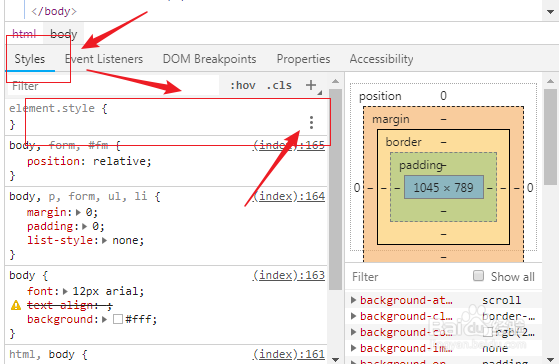Expand the list-style shorthand property
Image resolution: width=559 pixels, height=364 pixels.
[x=104, y=240]
